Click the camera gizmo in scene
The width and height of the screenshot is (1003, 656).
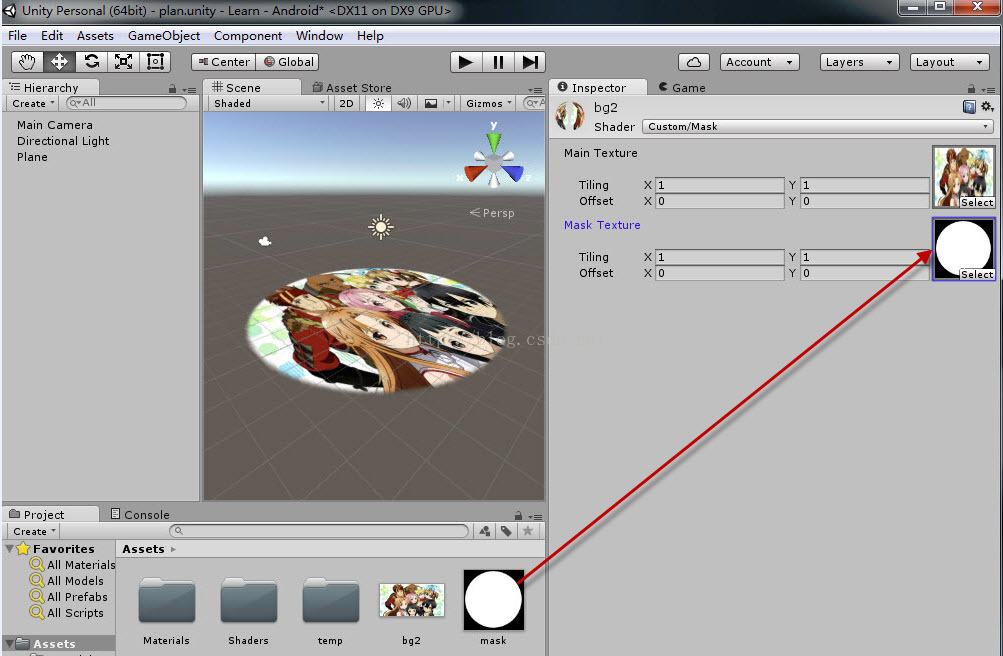[265, 241]
